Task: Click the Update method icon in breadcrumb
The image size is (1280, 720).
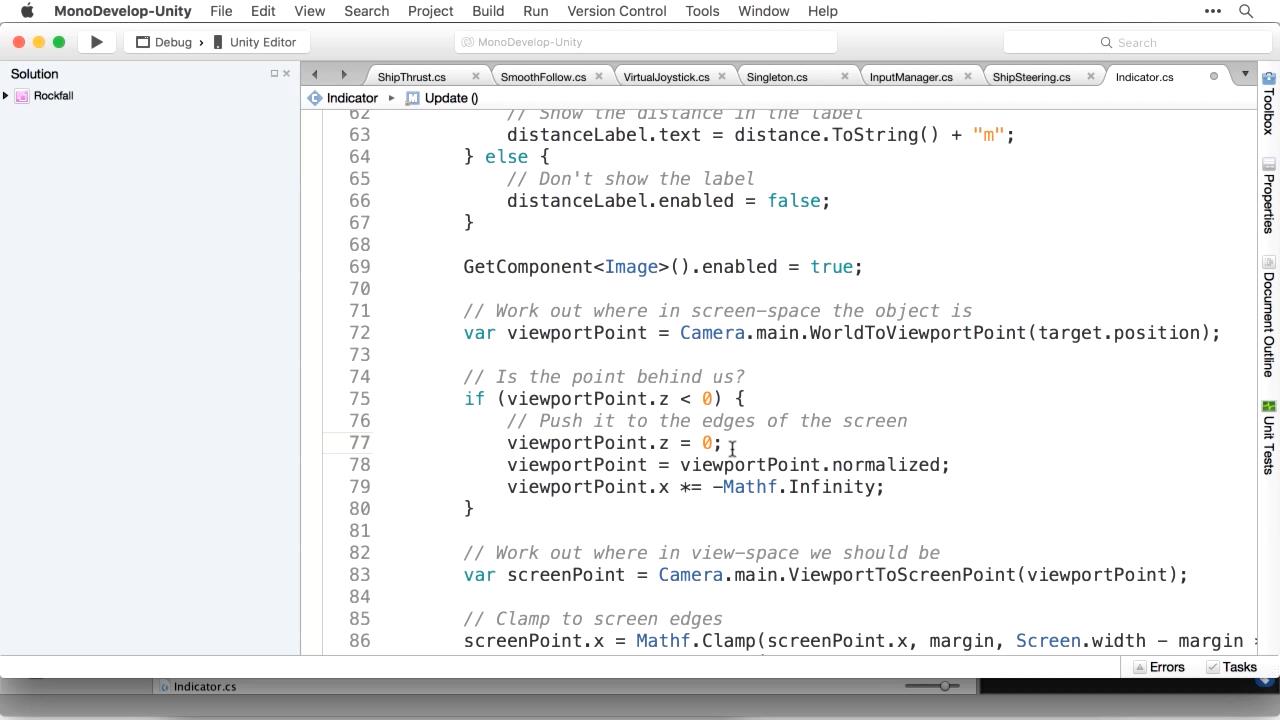Action: coord(412,98)
